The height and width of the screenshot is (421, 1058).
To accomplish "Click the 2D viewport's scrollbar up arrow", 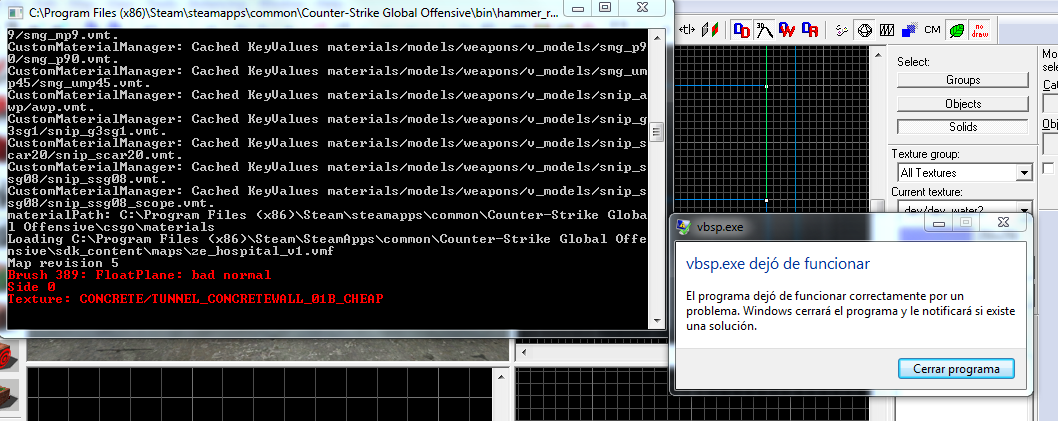I will (x=876, y=53).
